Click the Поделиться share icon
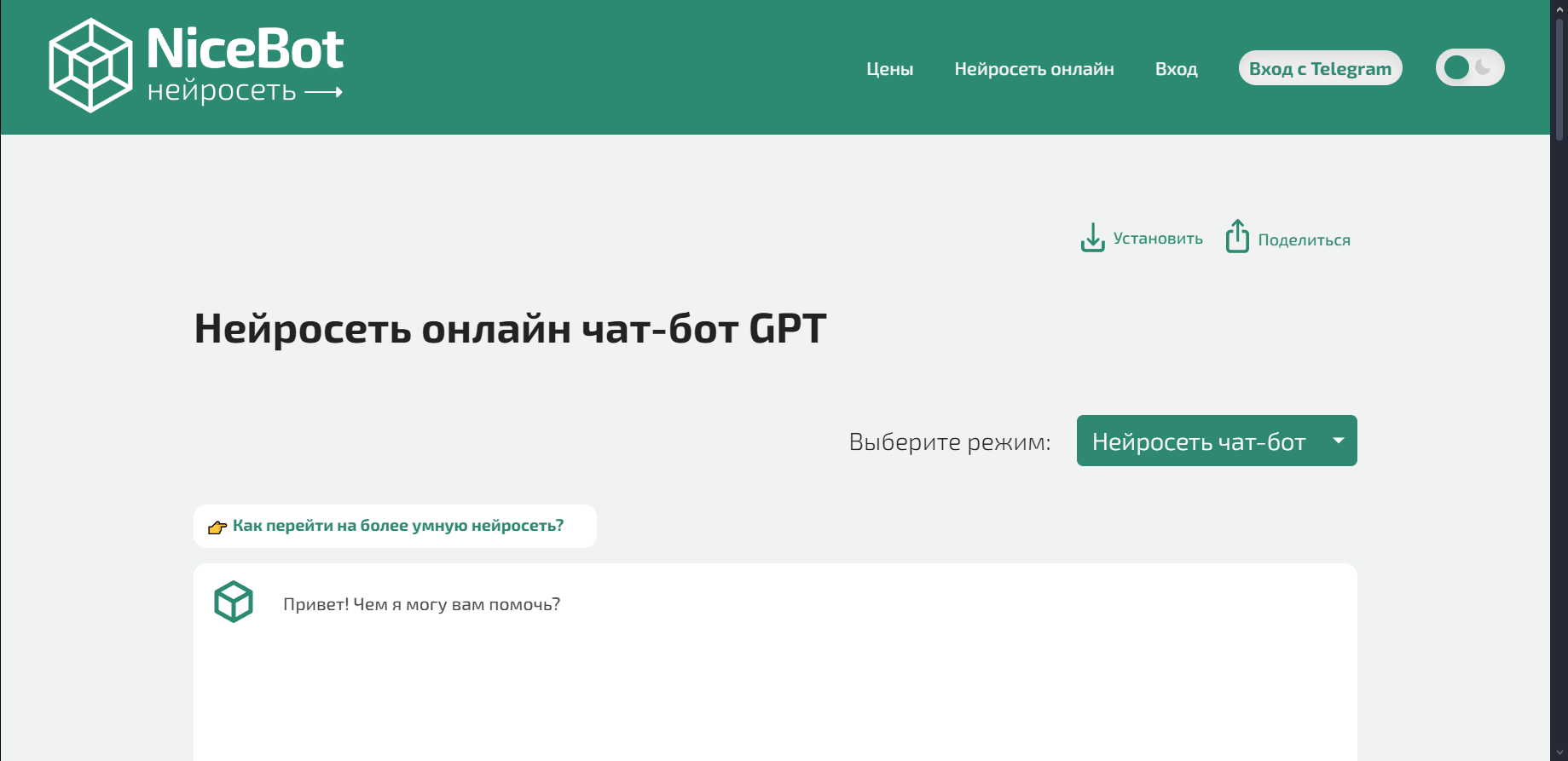 point(1237,237)
